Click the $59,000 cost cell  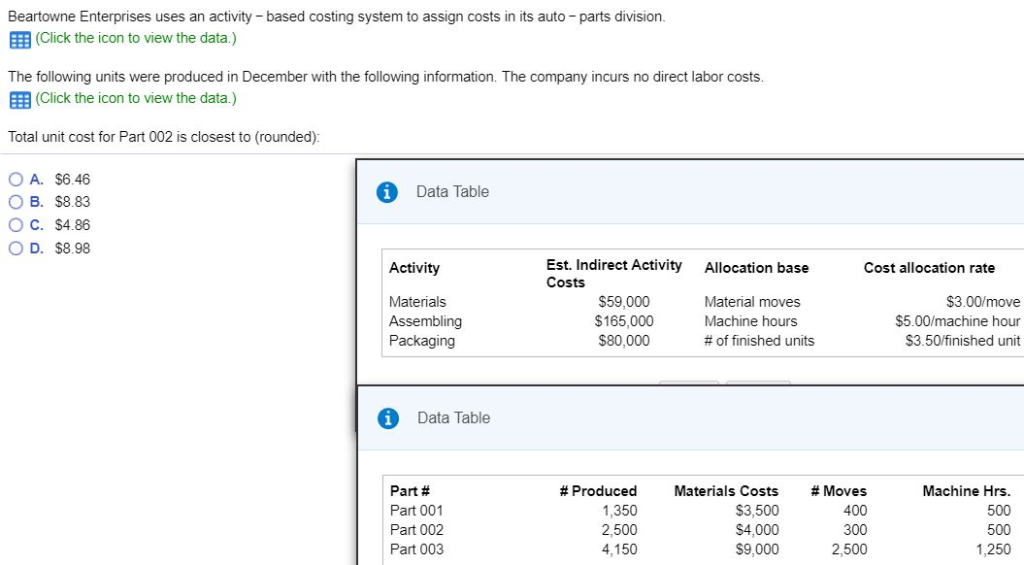click(624, 302)
